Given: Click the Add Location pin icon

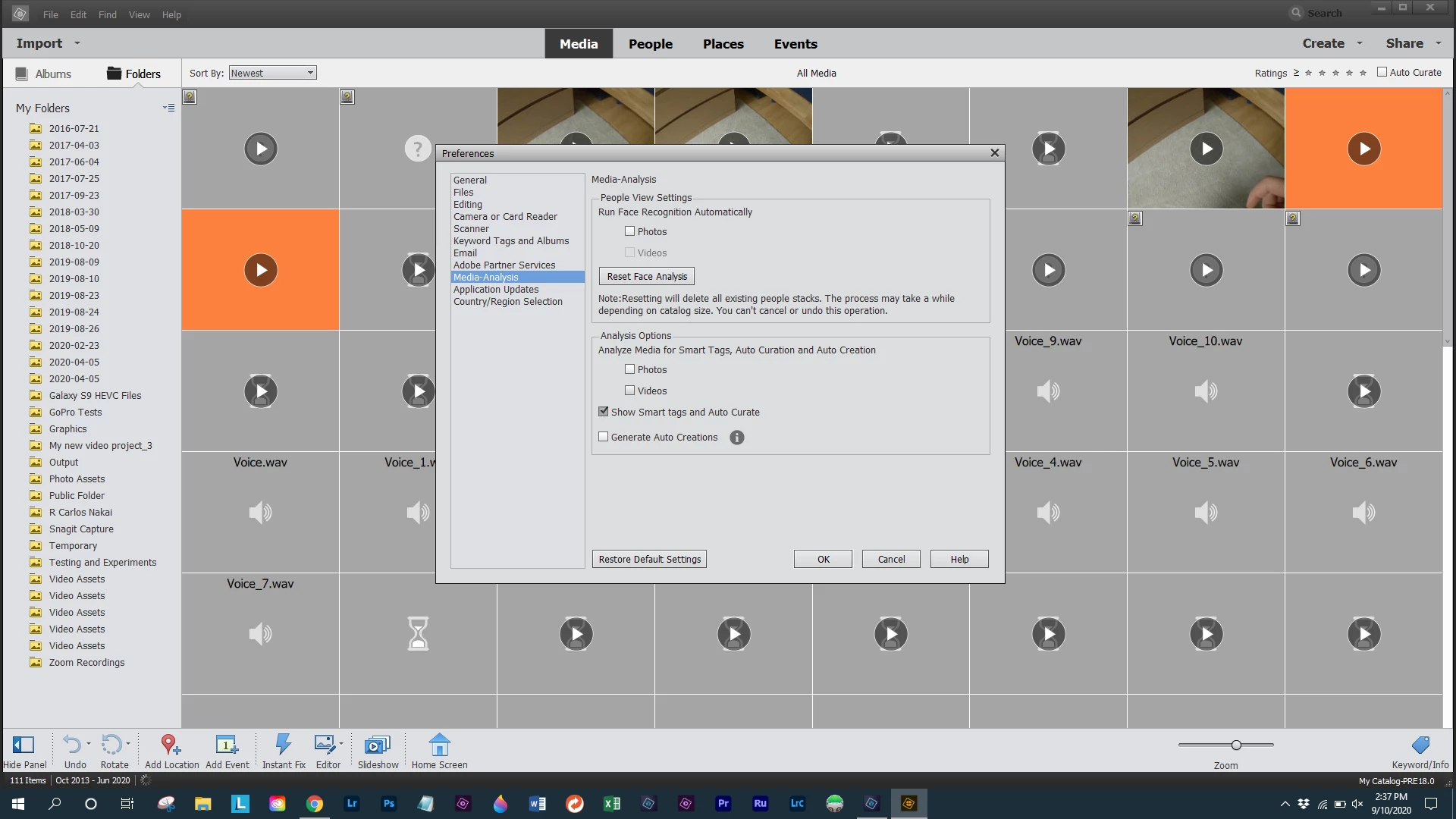Looking at the screenshot, I should [170, 745].
